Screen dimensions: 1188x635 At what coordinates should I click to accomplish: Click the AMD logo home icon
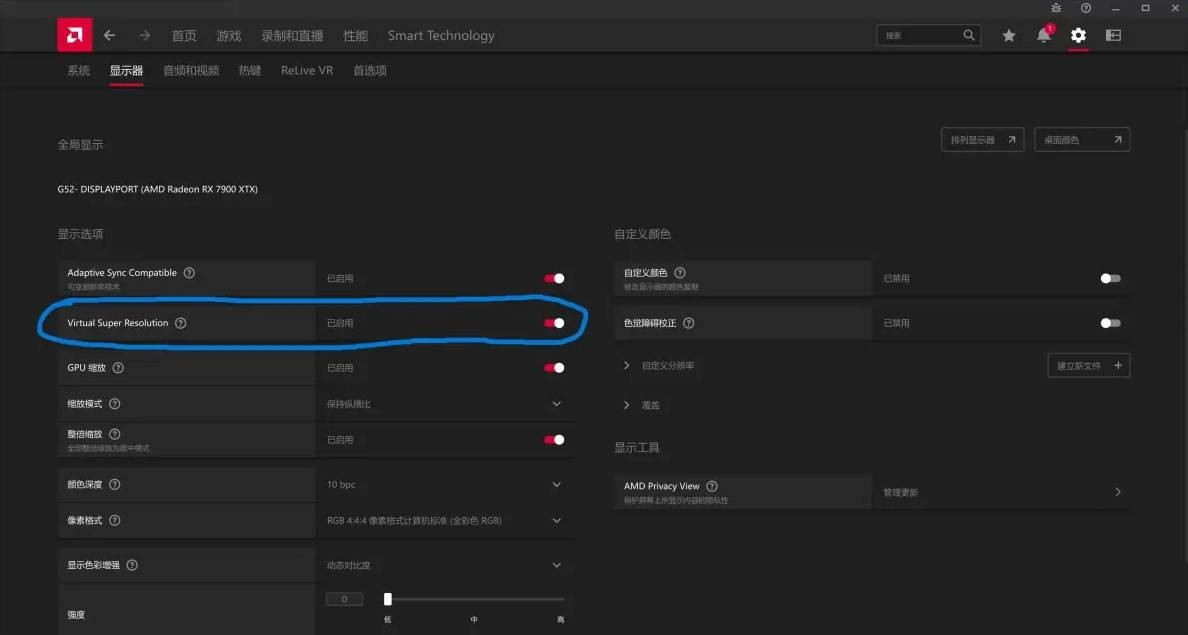tap(74, 35)
